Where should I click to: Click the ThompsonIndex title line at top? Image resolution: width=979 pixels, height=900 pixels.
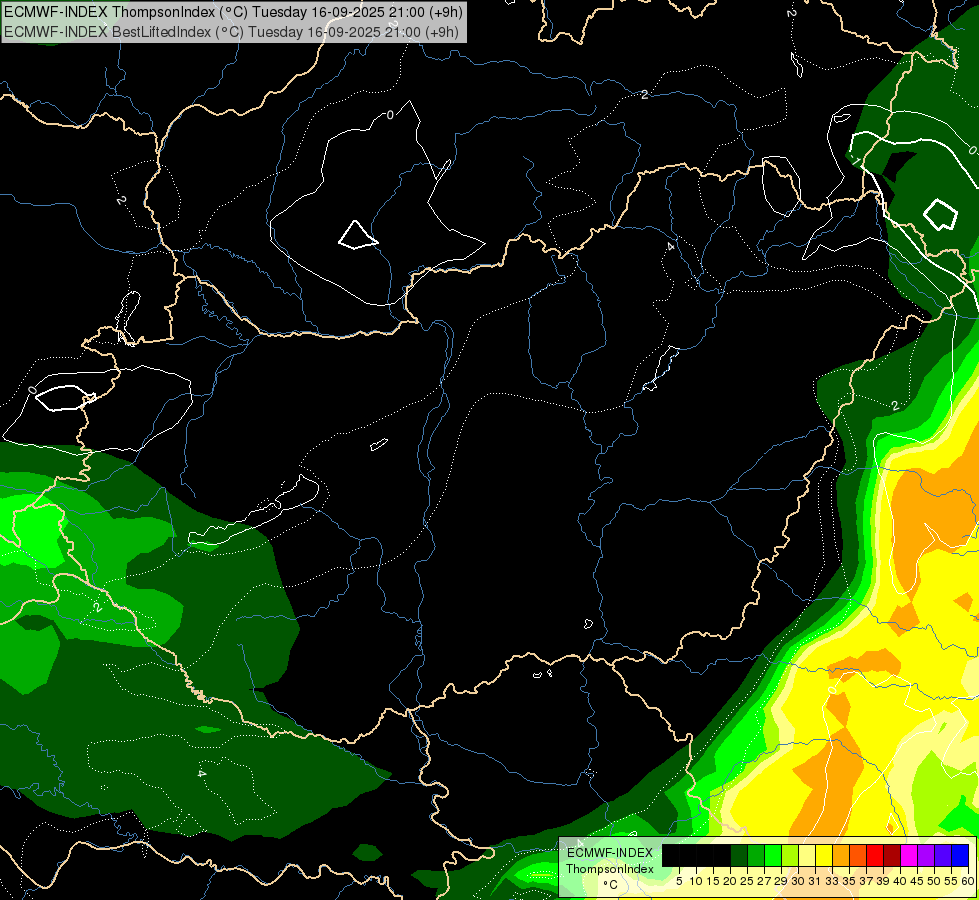coord(233,11)
